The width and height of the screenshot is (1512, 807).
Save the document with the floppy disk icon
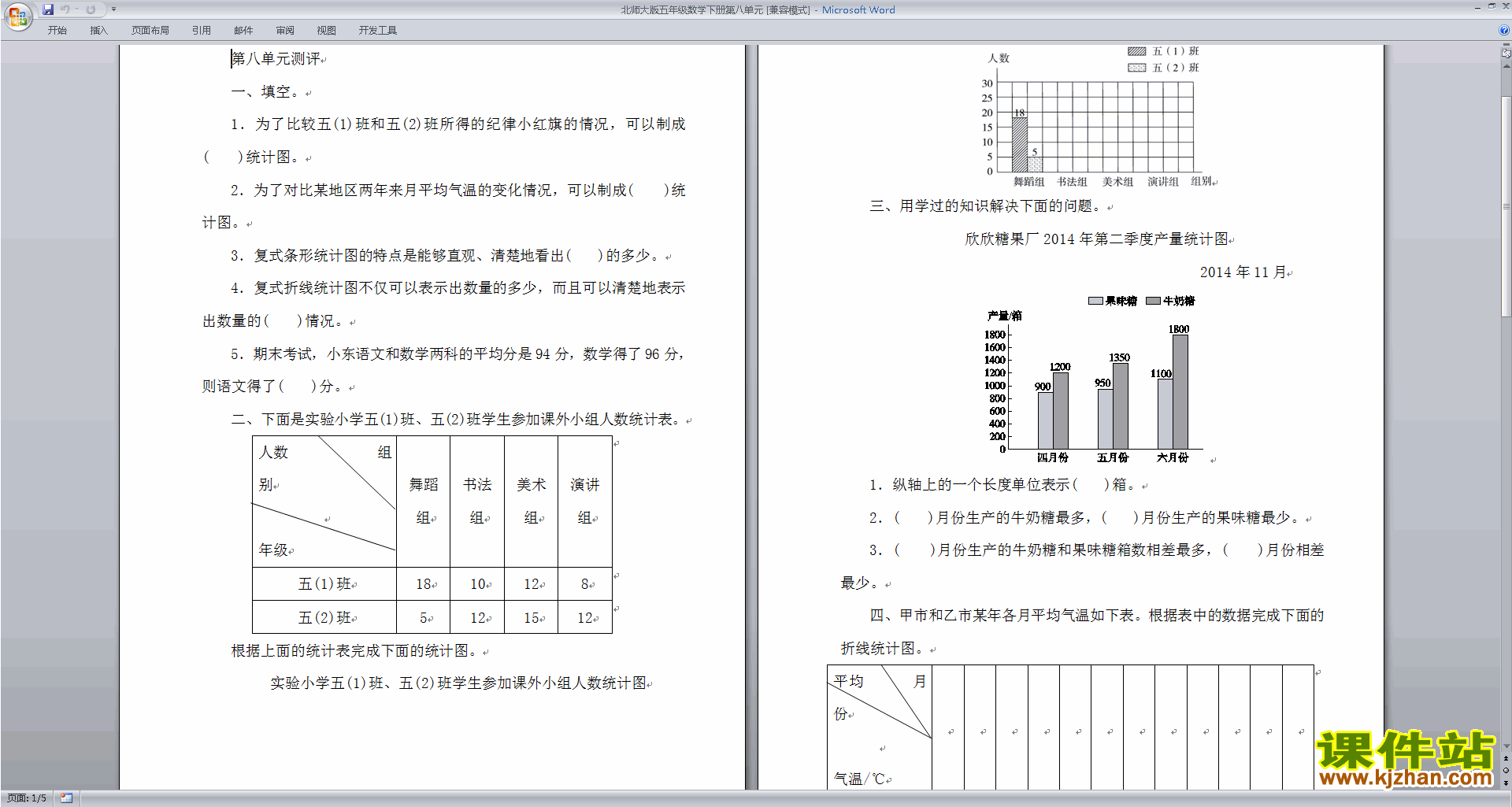tap(48, 9)
